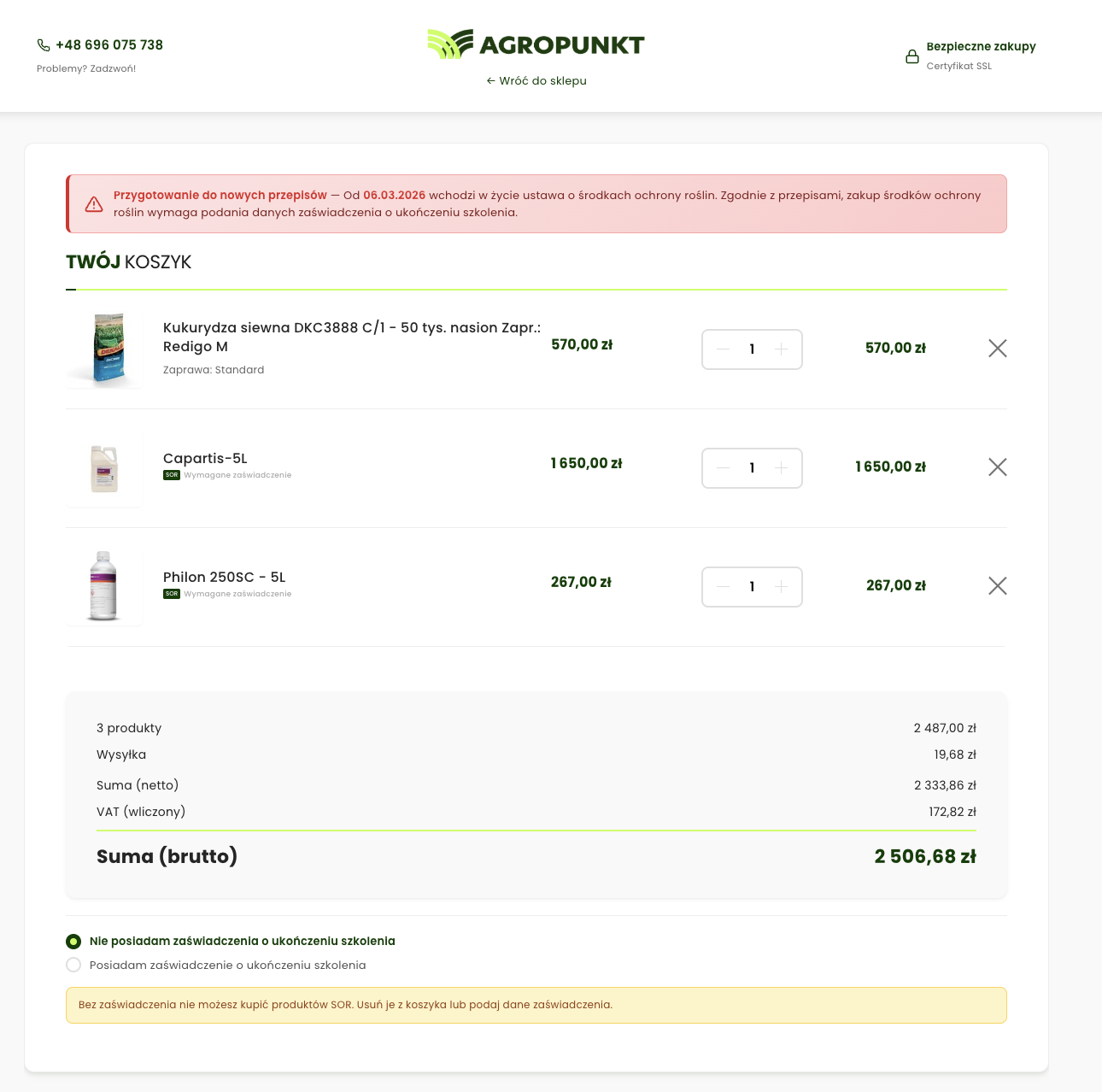
Task: Click the Agropunkt logo
Action: point(536,44)
